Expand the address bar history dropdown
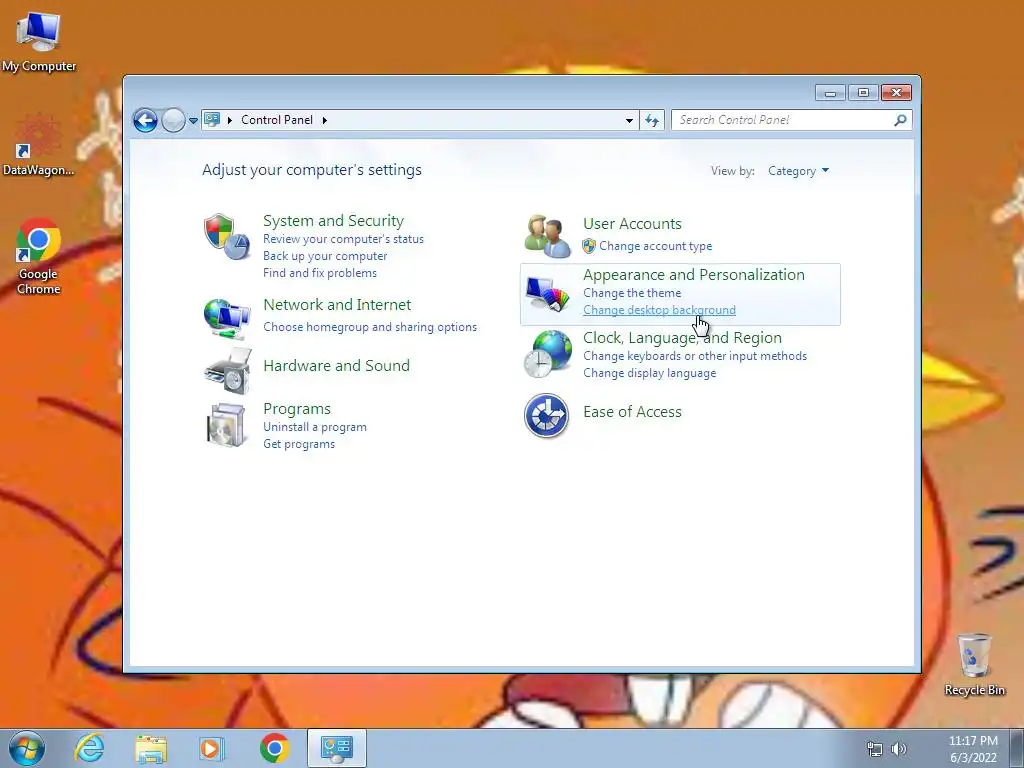Screen dimensions: 1024x768 pyautogui.click(x=629, y=120)
